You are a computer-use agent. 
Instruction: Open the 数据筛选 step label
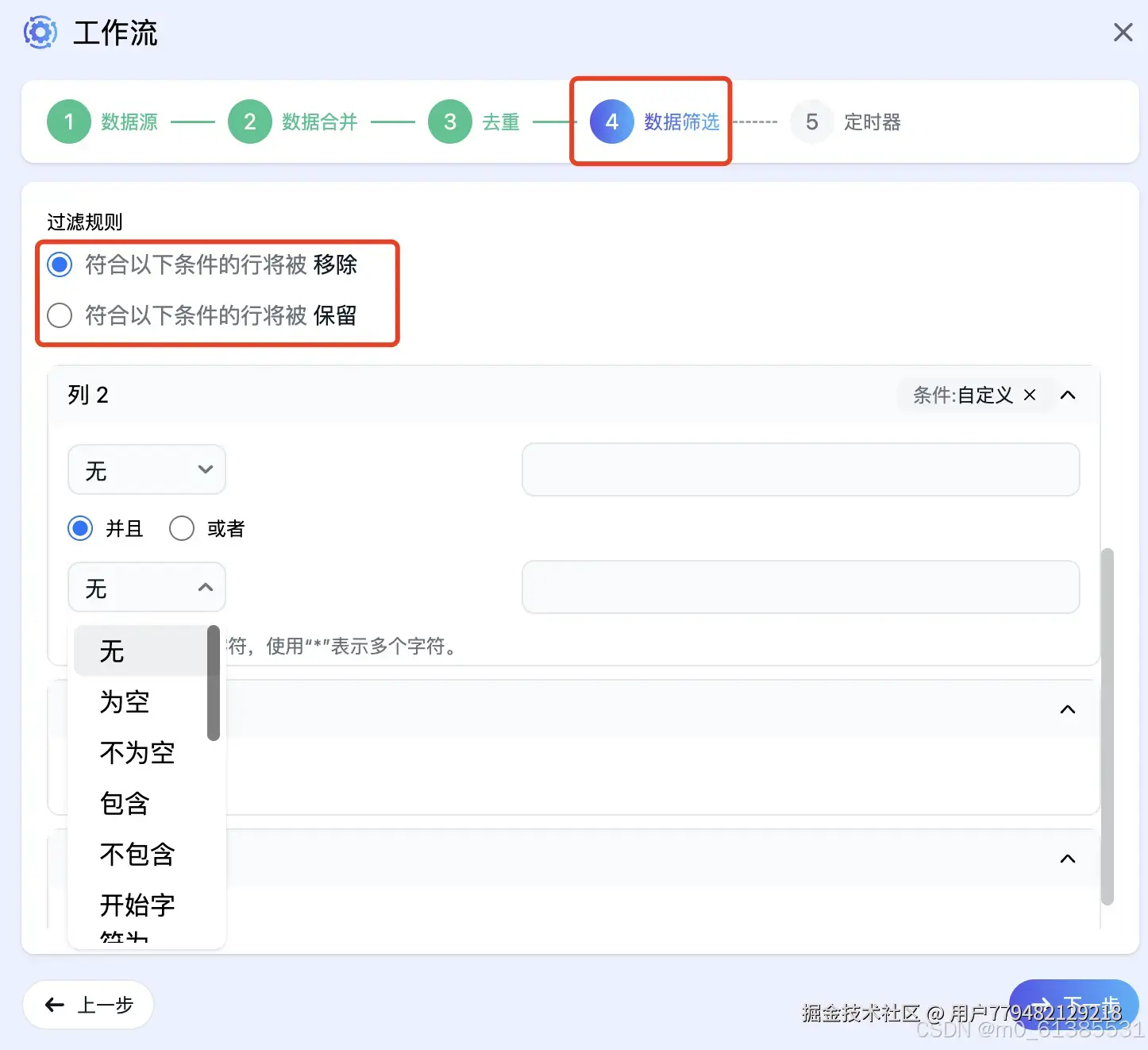(x=681, y=122)
